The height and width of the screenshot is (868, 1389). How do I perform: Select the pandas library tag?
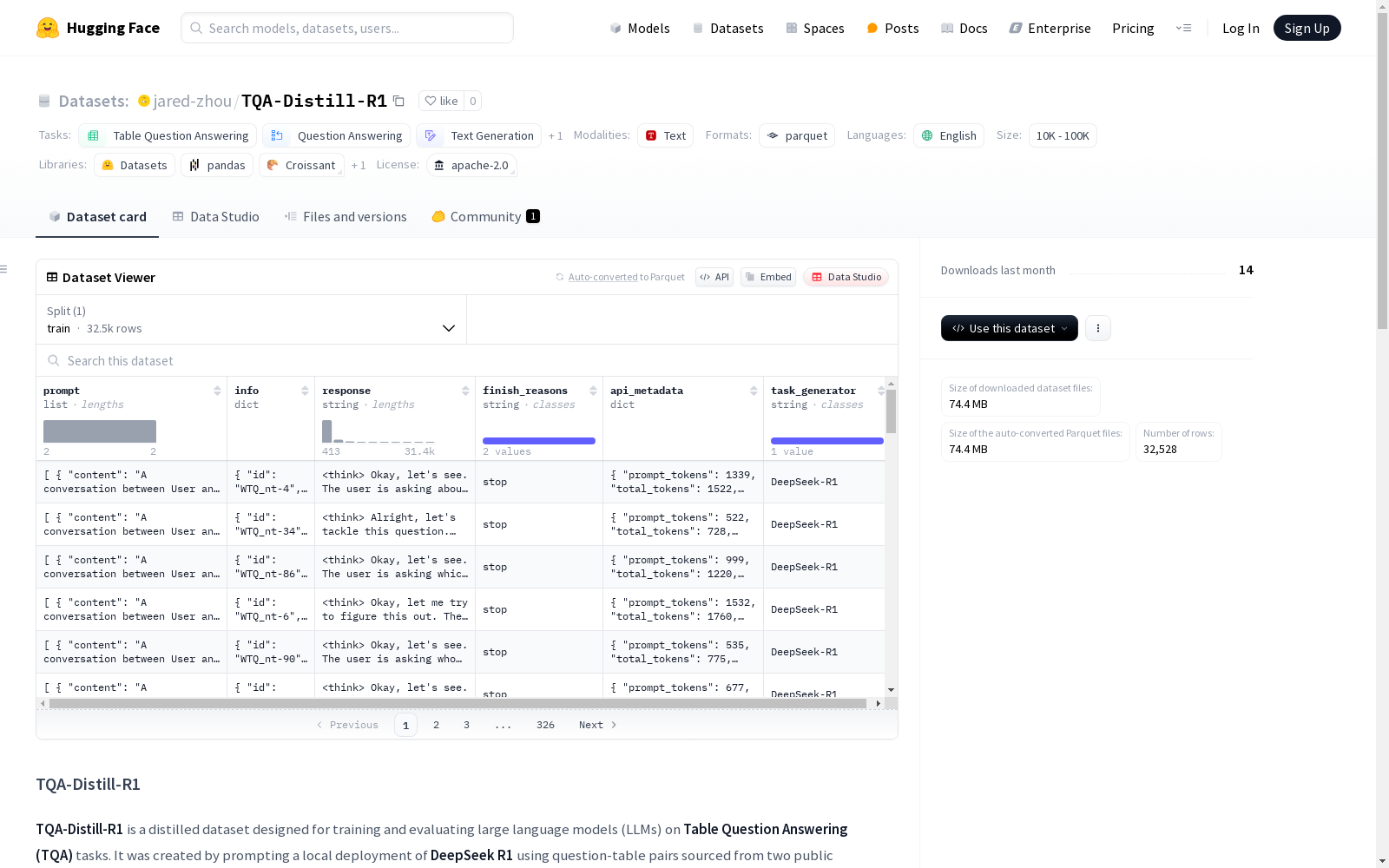point(217,165)
